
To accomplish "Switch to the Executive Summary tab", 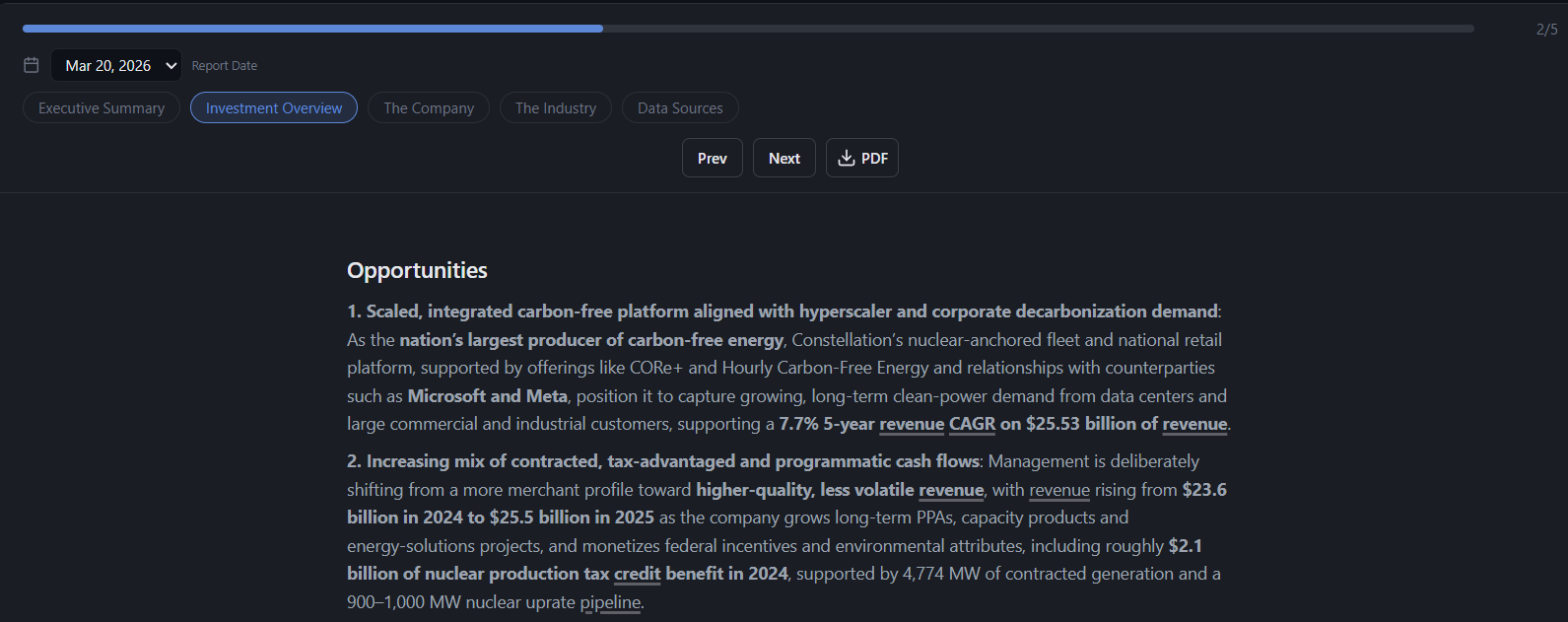I will (x=102, y=108).
